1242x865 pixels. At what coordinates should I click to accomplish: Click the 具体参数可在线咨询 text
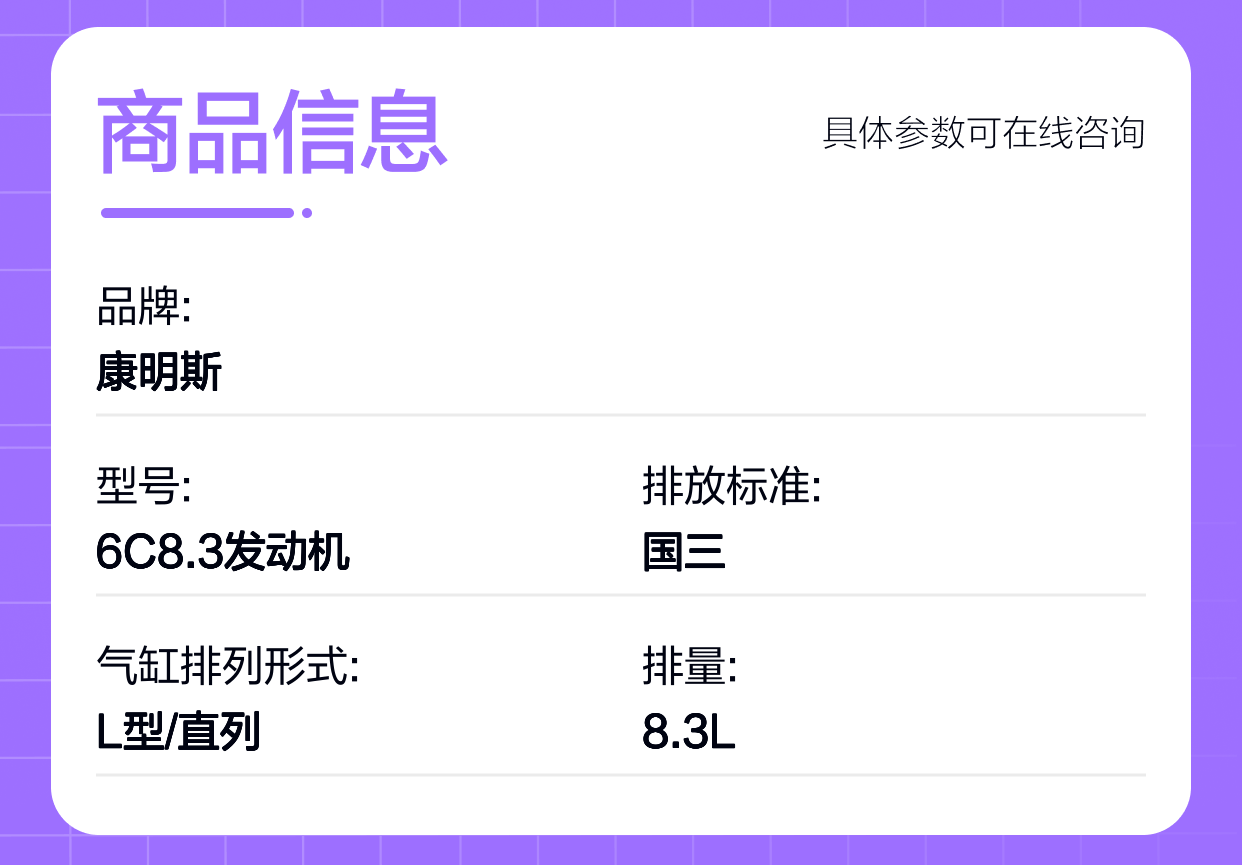[984, 133]
